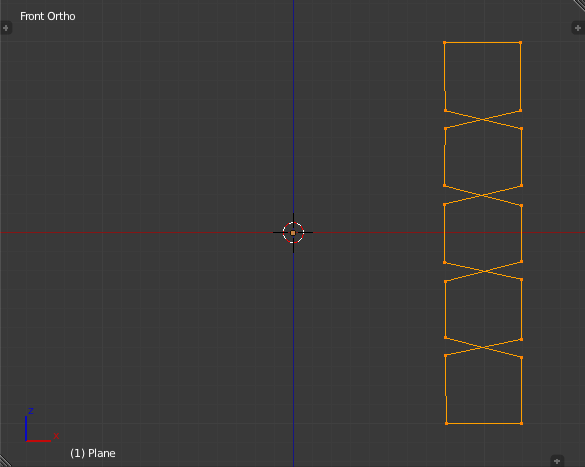Viewport: 585px width, 467px height.
Task: Click the topmost crossing point of the mesh edges
Action: 483,119
